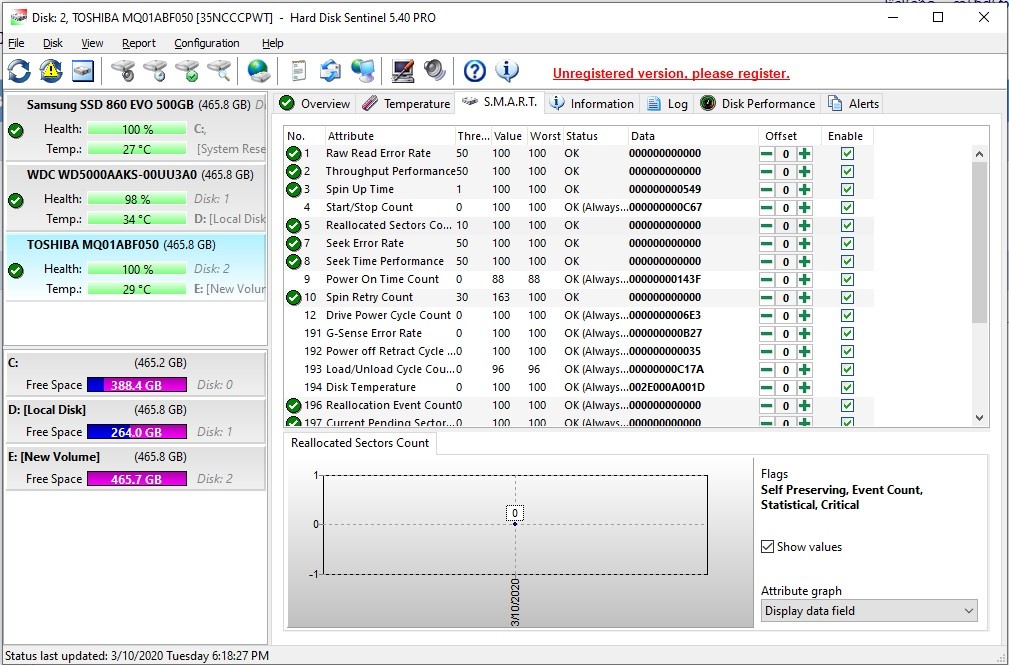1009x665 pixels.
Task: Click the disk with clock test icon
Action: [155, 71]
